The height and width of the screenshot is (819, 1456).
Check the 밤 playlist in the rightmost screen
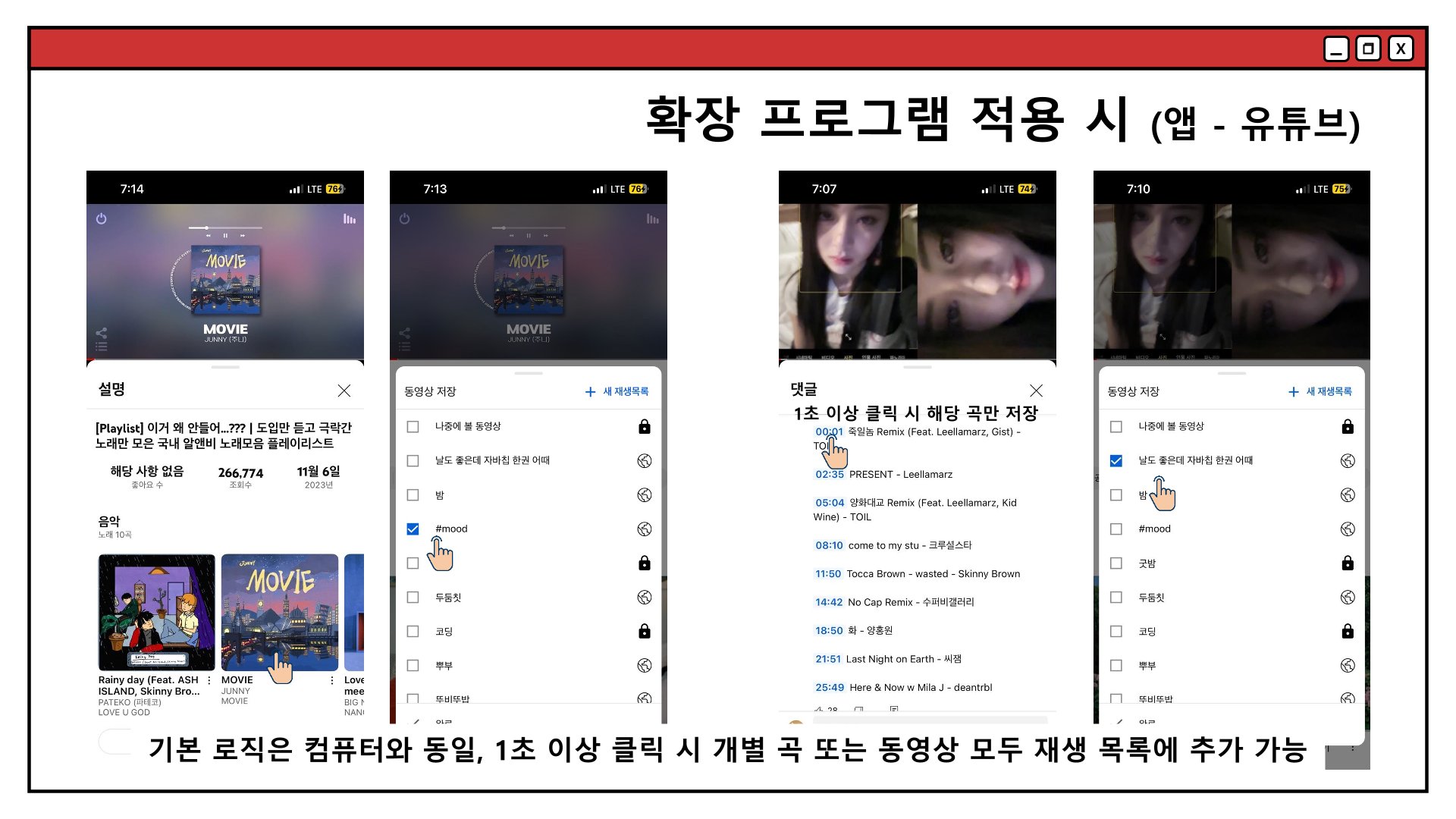[x=1116, y=495]
